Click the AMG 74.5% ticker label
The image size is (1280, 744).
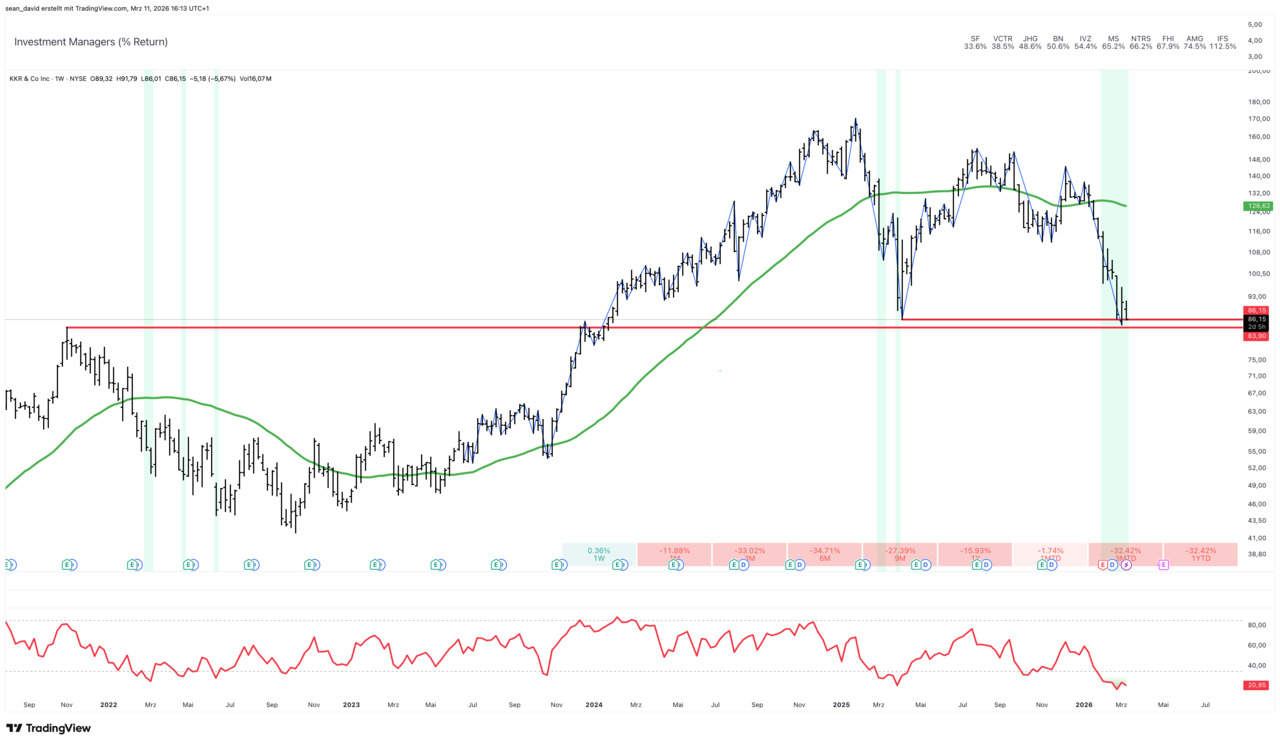click(1194, 42)
